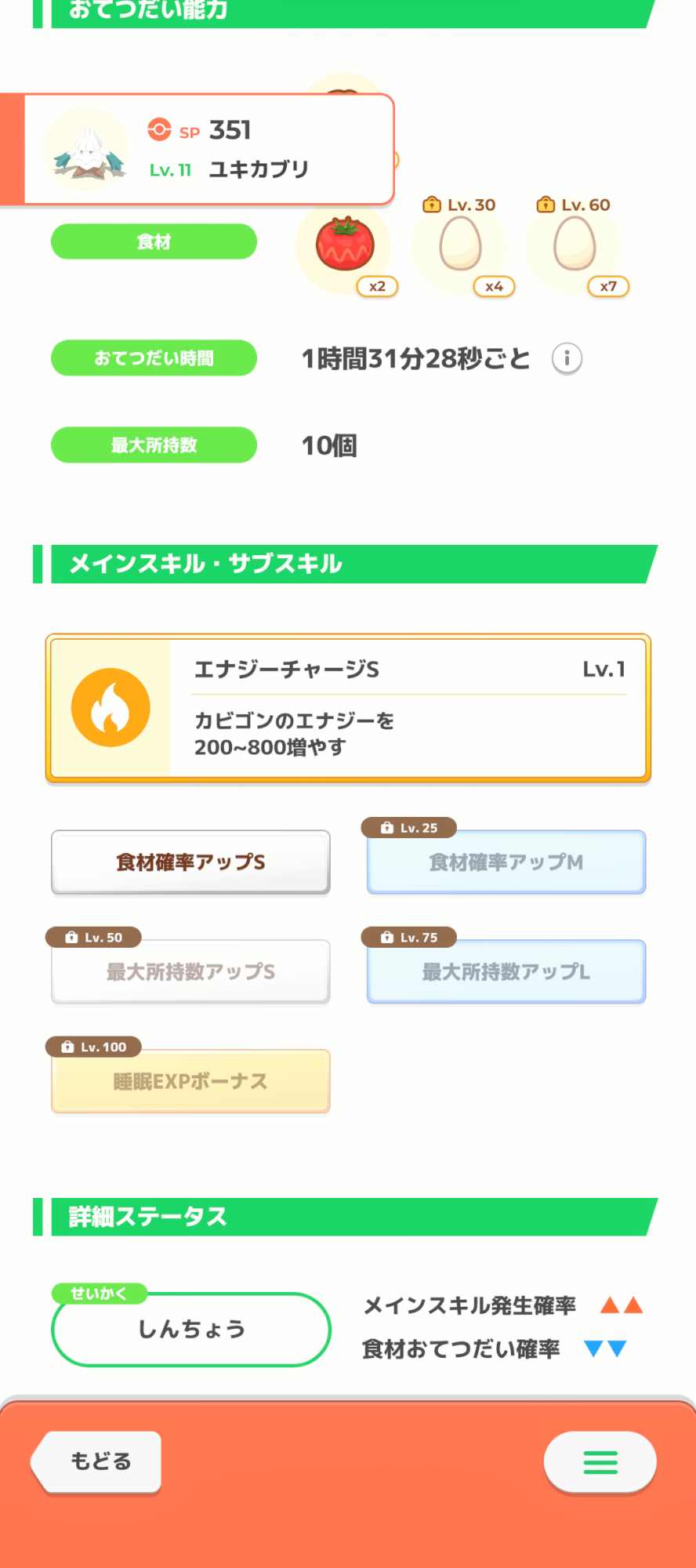Tap the orange flame main skill icon
This screenshot has height=1568, width=696.
coord(111,707)
